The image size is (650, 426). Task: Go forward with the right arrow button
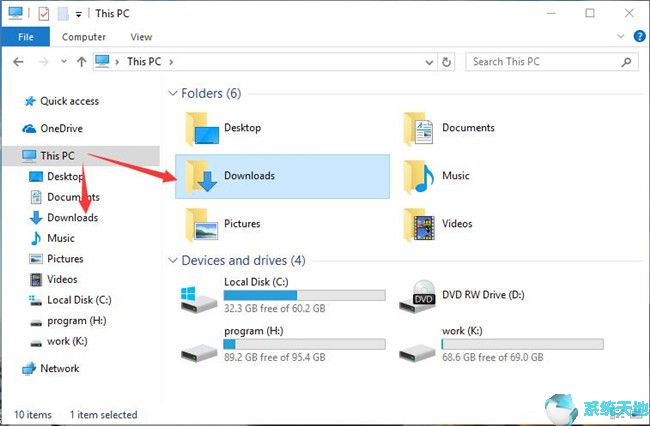click(43, 62)
